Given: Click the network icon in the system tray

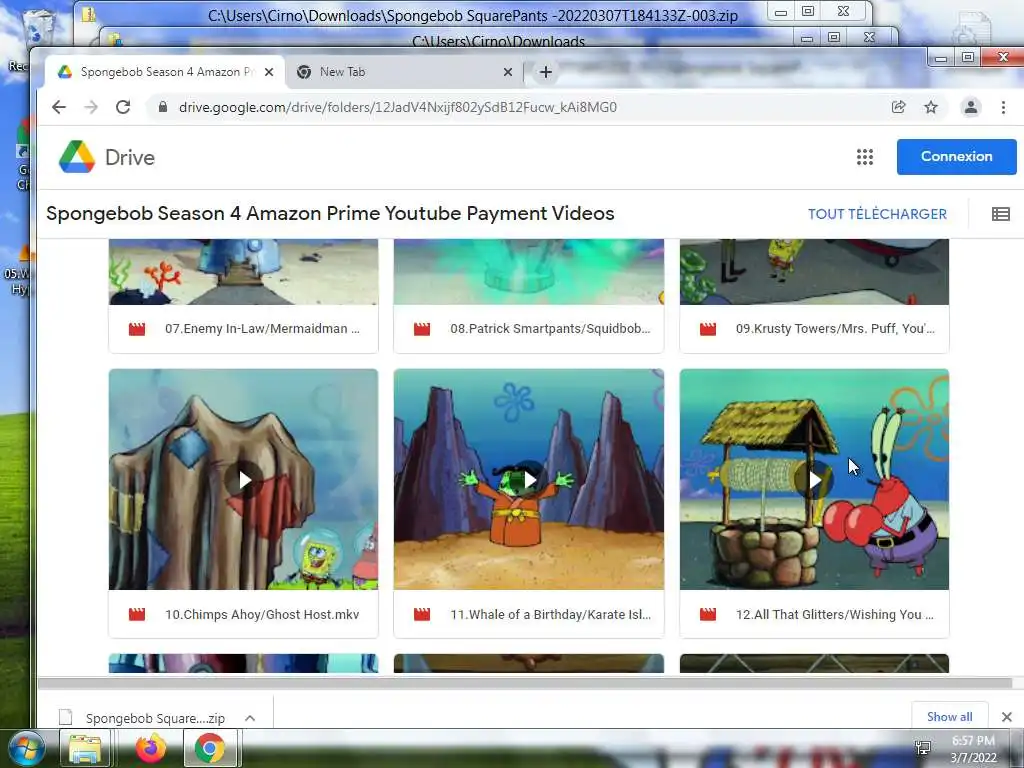Looking at the screenshot, I should [x=923, y=748].
